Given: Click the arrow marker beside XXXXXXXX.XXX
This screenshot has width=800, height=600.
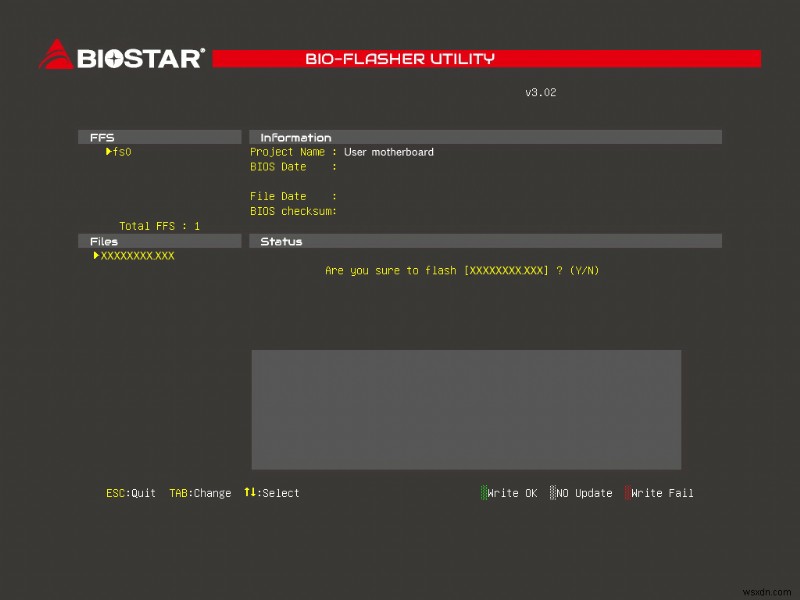Looking at the screenshot, I should pyautogui.click(x=96, y=255).
